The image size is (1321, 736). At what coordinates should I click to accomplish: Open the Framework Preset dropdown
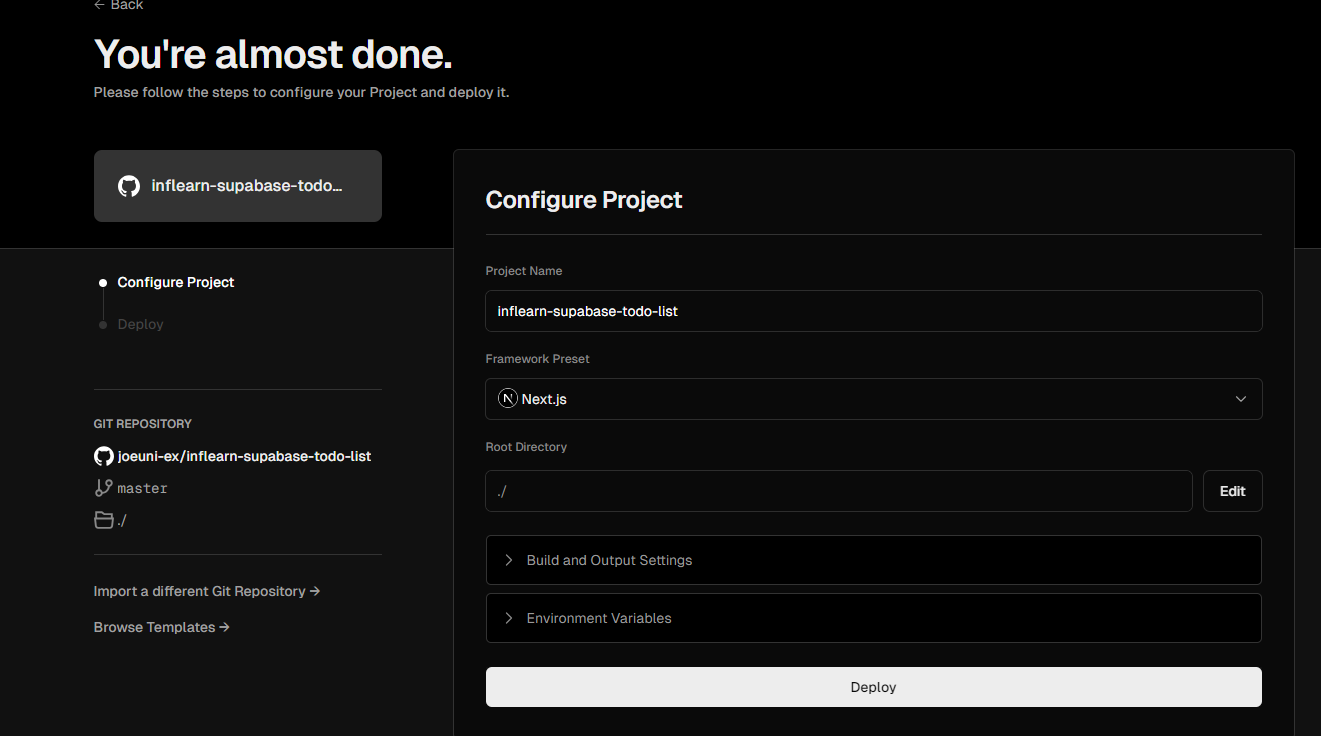(873, 399)
